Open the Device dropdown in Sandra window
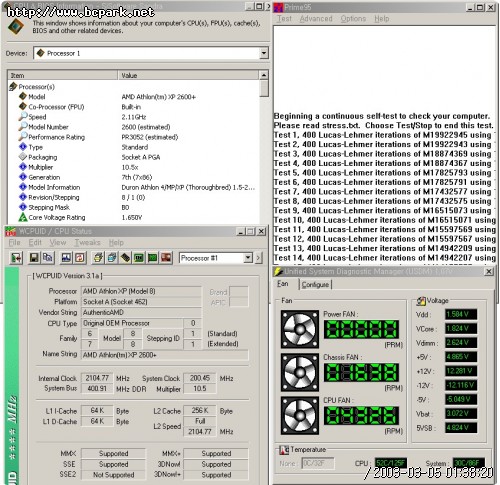Viewport: 500px width, 485px height. click(264, 53)
